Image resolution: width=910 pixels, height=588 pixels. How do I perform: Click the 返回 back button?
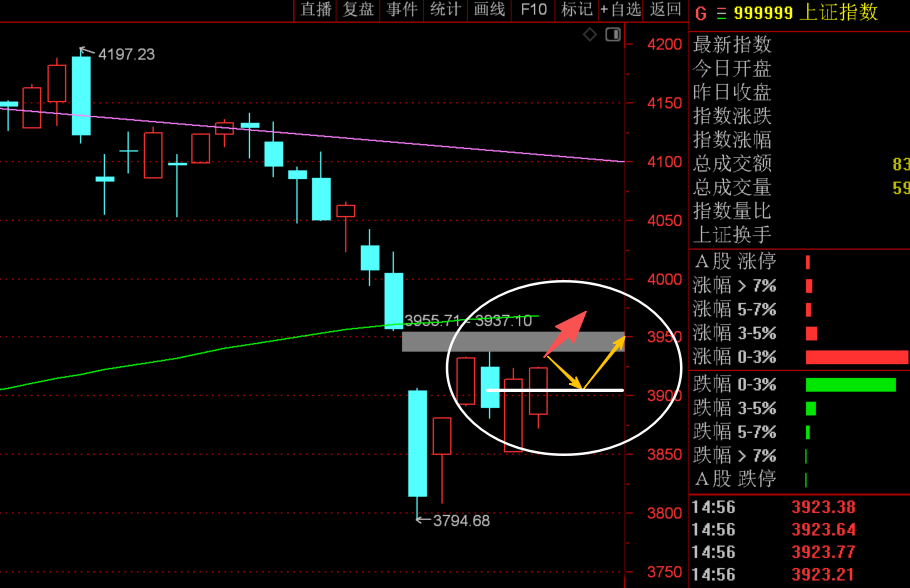click(x=665, y=10)
